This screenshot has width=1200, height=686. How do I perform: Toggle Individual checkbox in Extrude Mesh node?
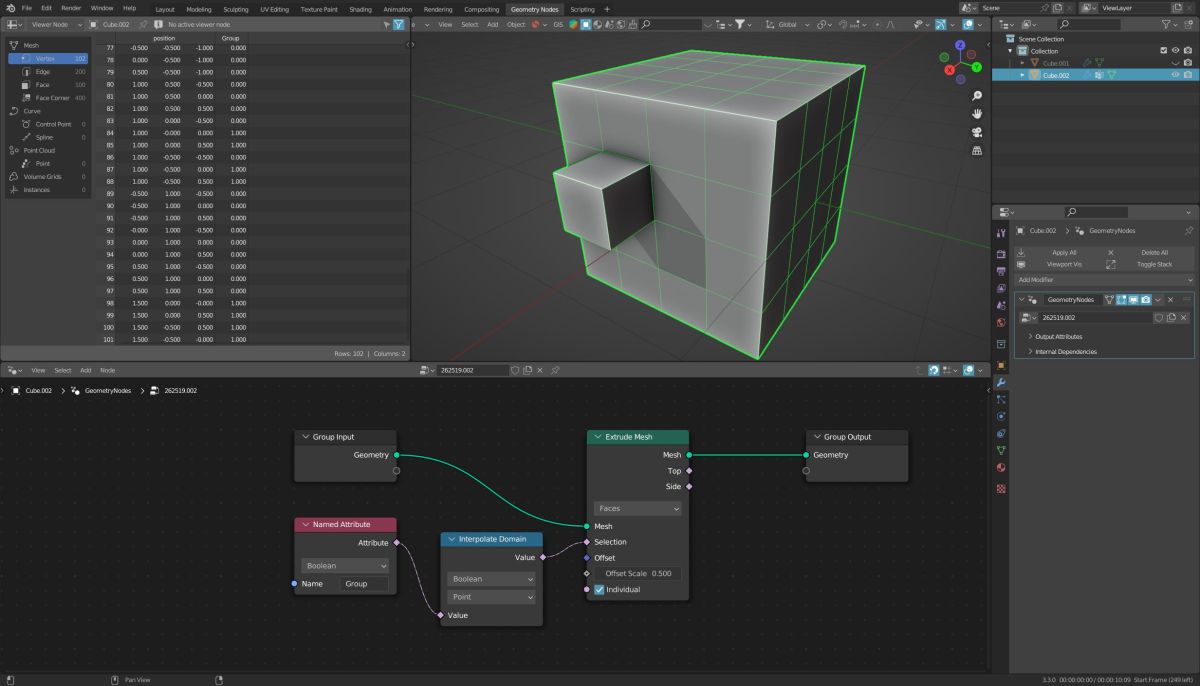pyautogui.click(x=599, y=590)
